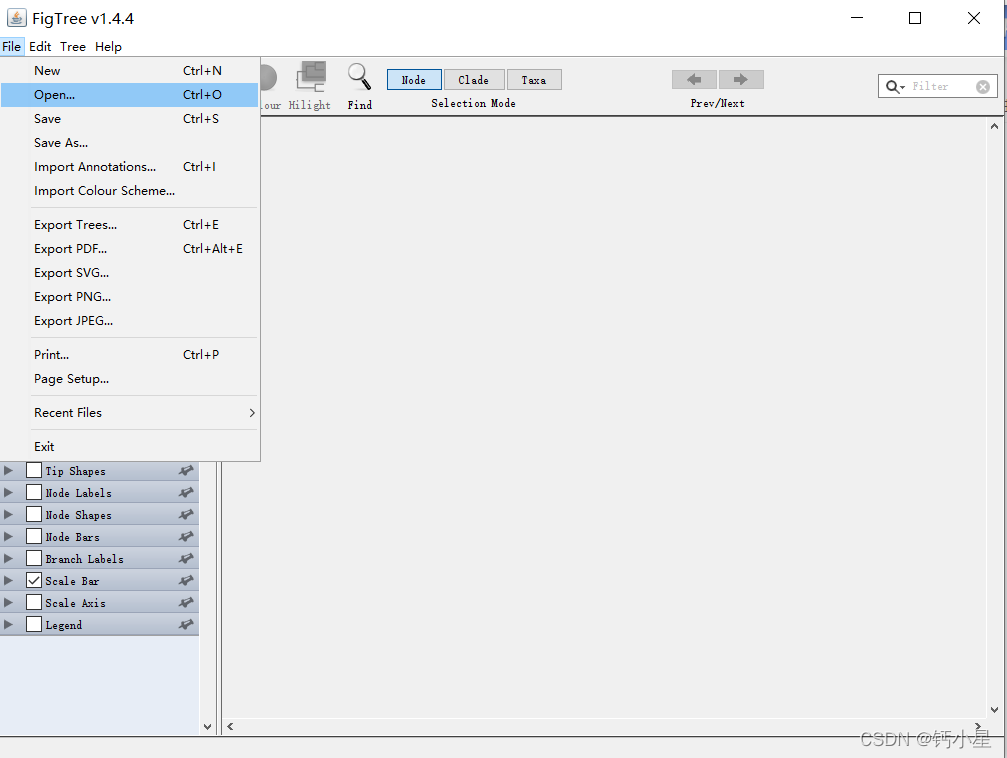Expand the Node Labels section triangle
Image resolution: width=1007 pixels, height=758 pixels.
click(x=8, y=493)
